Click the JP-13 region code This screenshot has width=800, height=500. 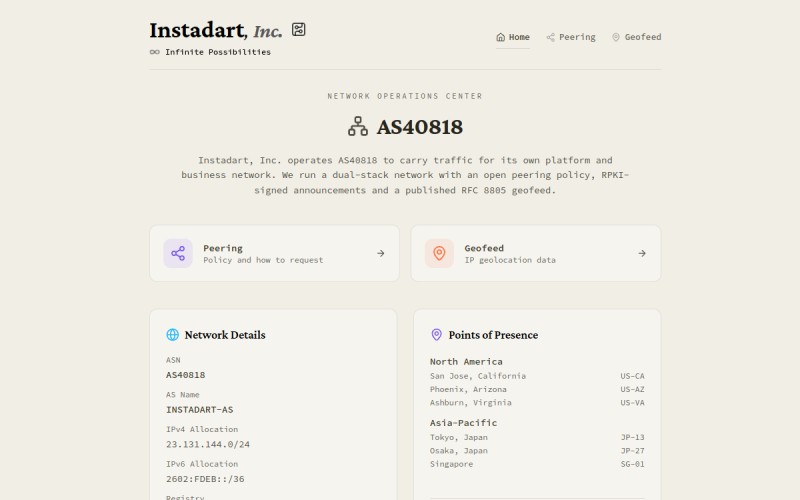point(633,437)
